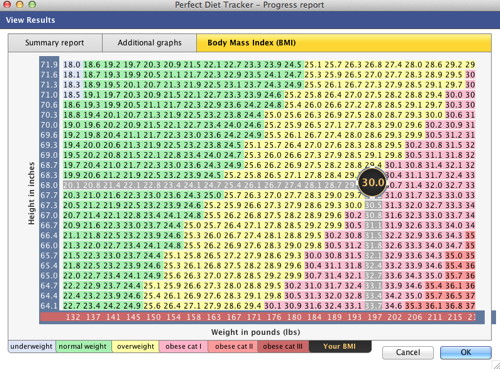Click the green zoom window button
This screenshot has width=500, height=369.
pos(32,4)
